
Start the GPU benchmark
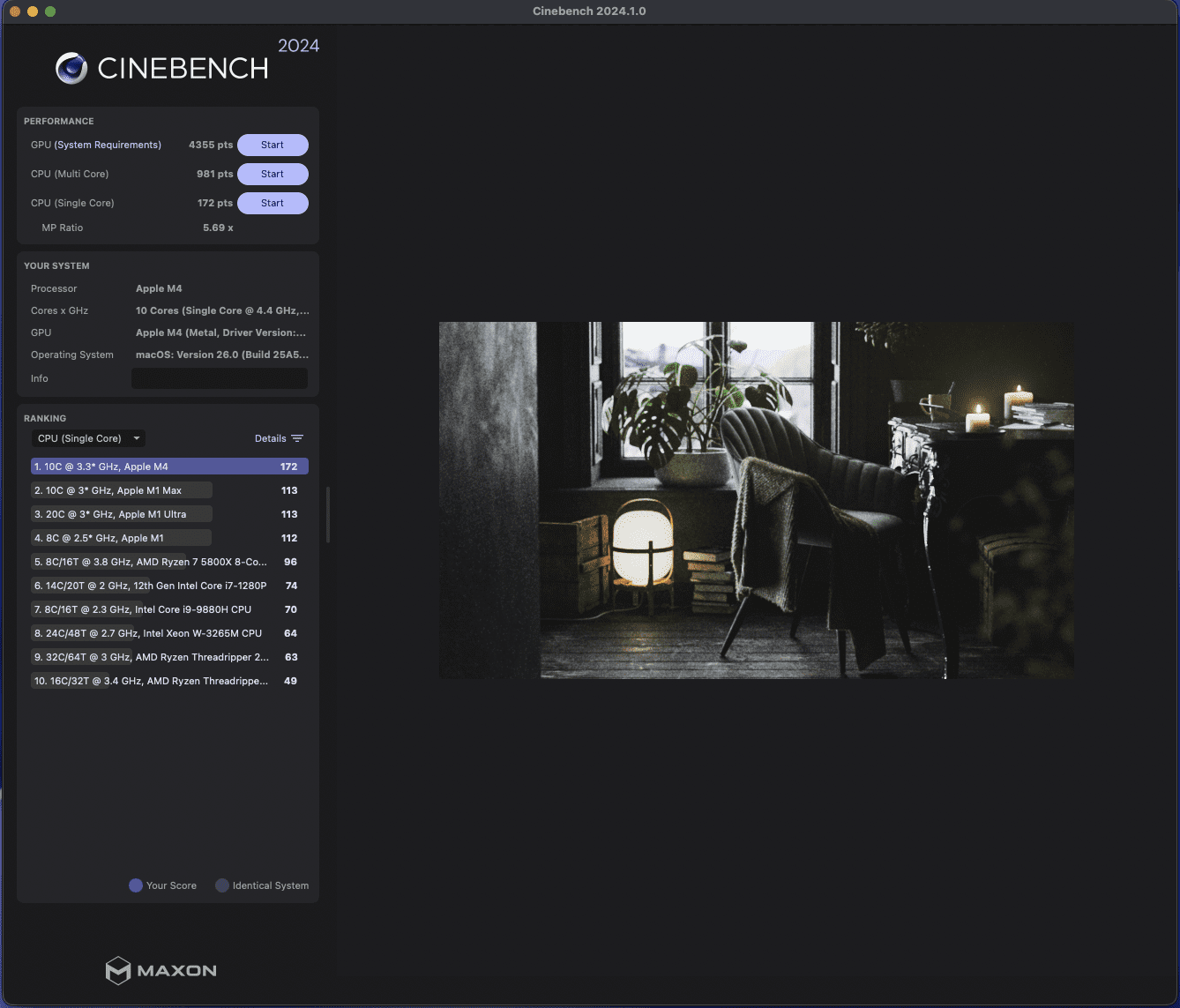(x=273, y=145)
